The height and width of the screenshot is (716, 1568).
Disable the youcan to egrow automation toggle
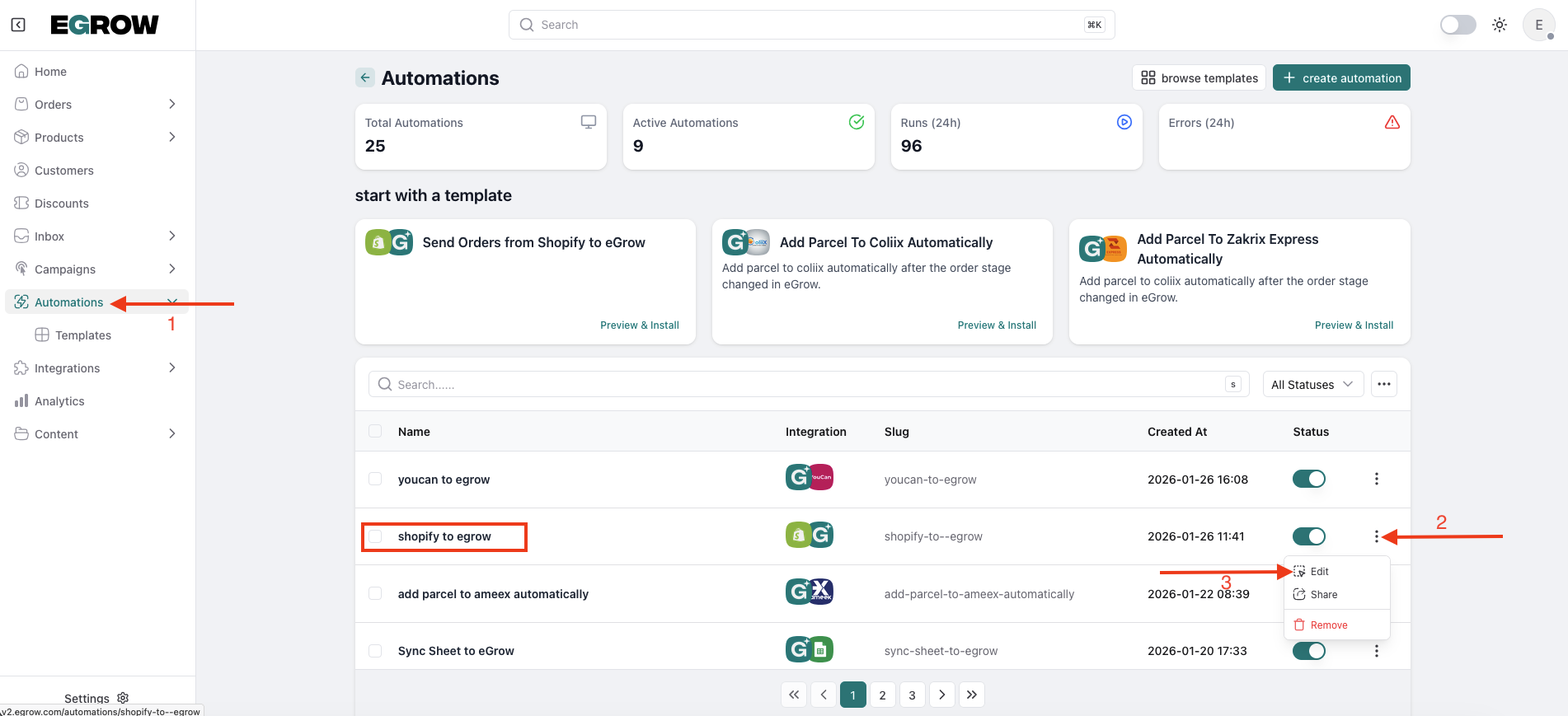pos(1308,479)
